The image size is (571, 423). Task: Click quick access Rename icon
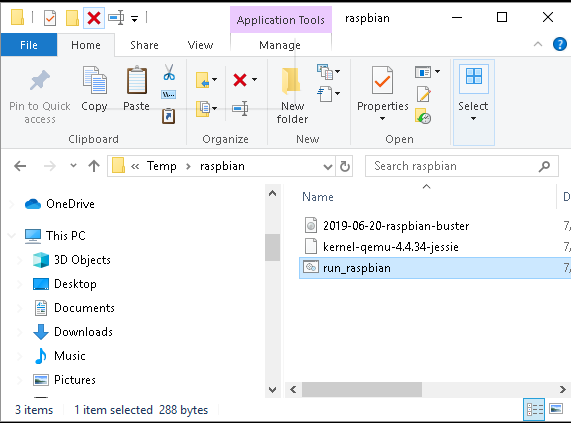116,18
